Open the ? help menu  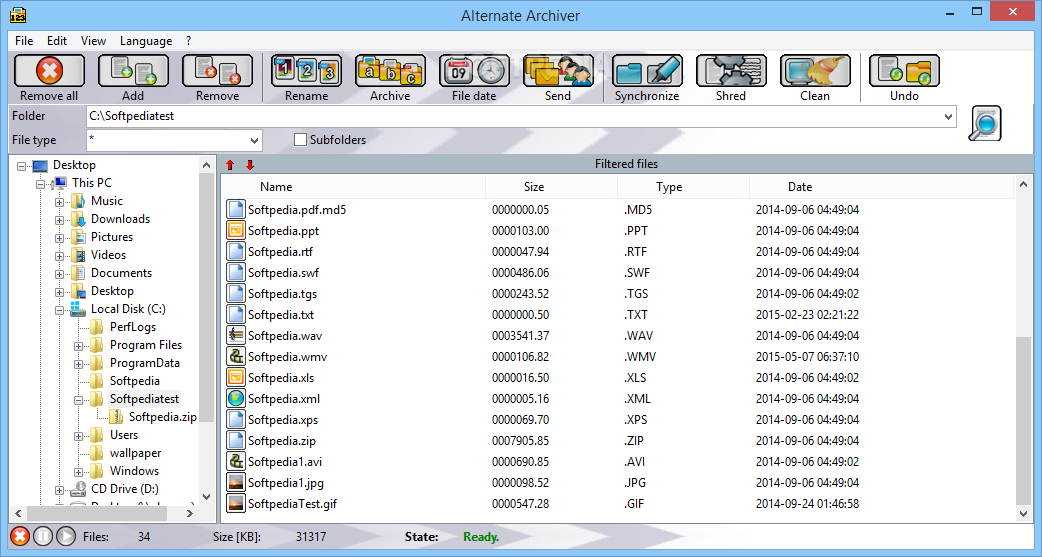(x=189, y=41)
